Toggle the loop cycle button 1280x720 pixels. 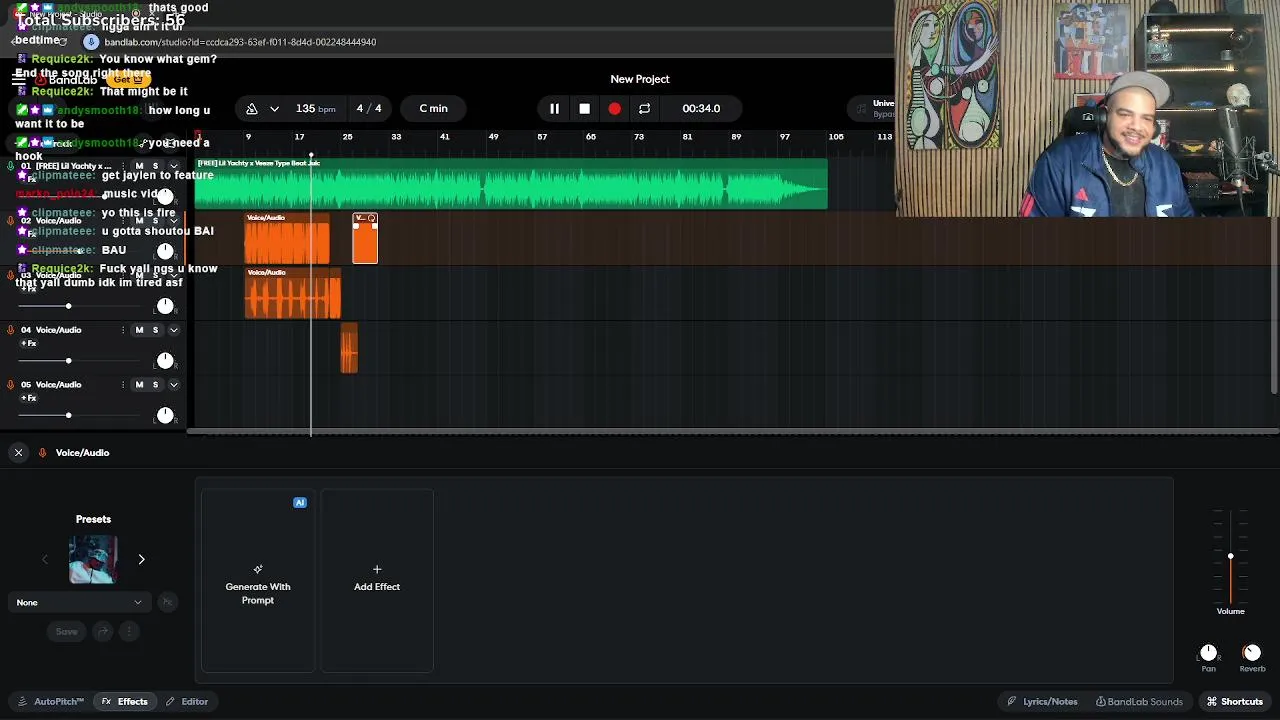coord(644,108)
